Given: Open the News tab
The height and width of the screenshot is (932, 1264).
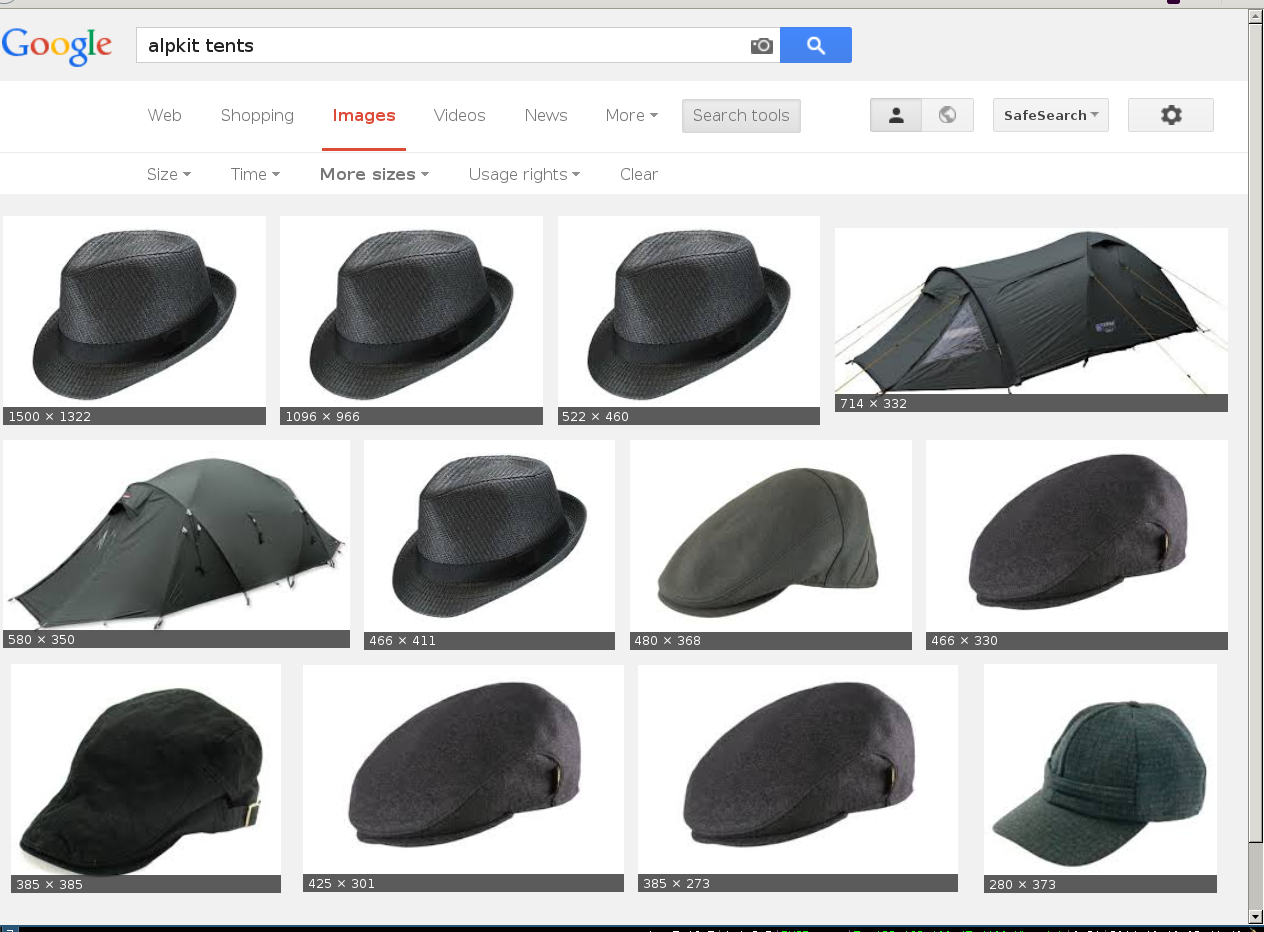Looking at the screenshot, I should (546, 115).
